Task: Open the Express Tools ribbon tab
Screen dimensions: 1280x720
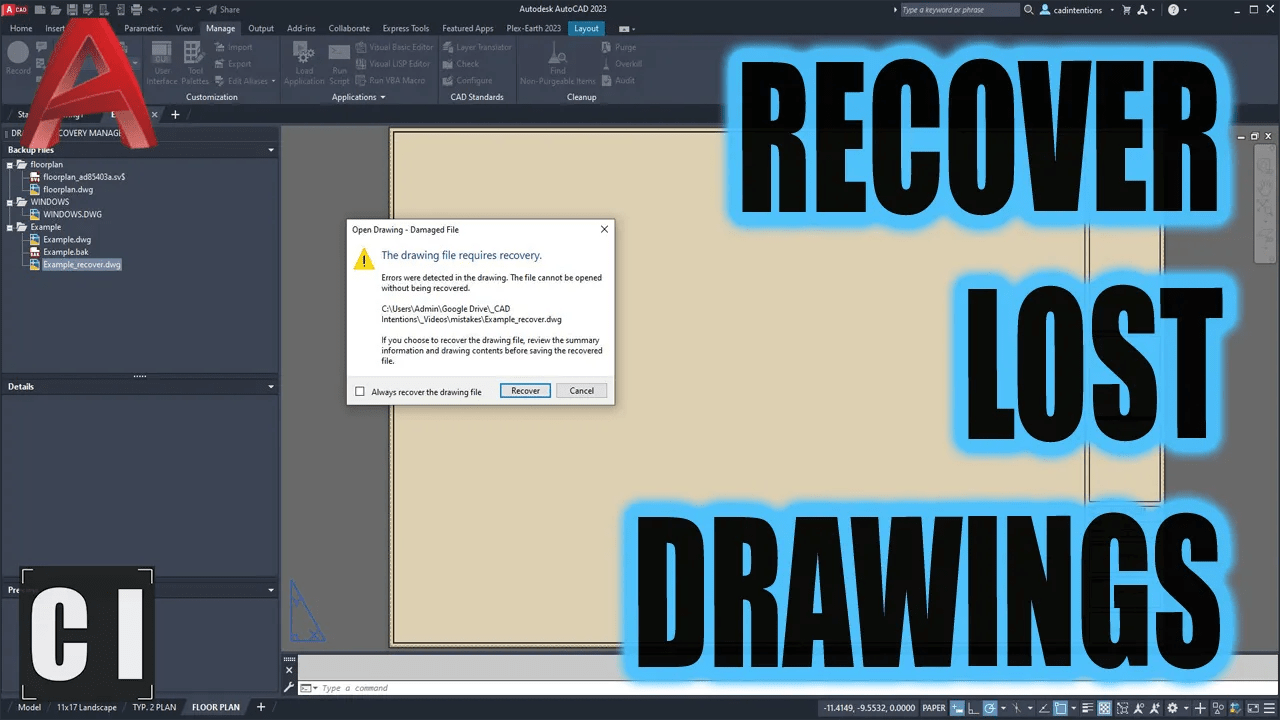Action: [x=406, y=28]
